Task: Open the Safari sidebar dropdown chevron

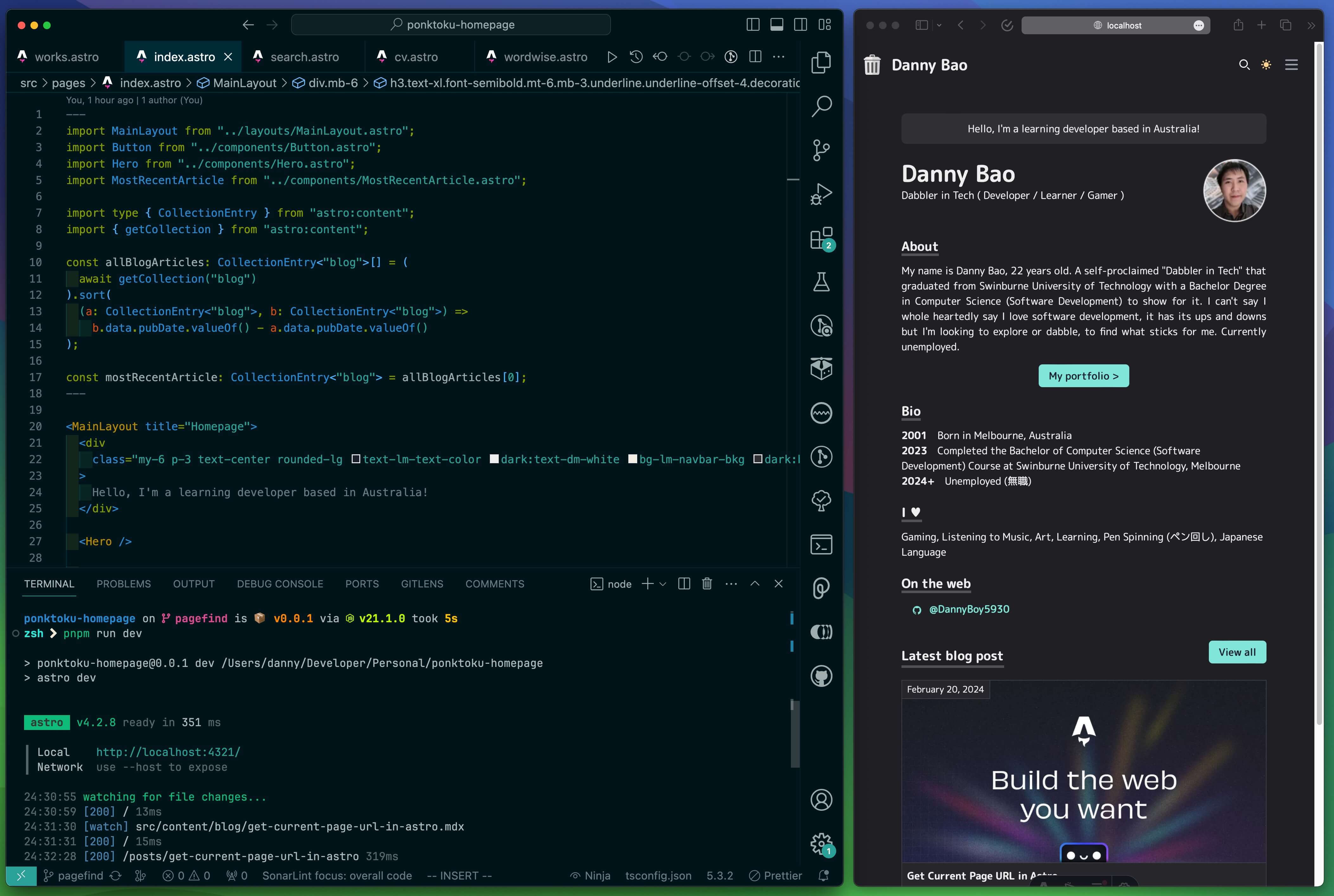Action: tap(939, 25)
